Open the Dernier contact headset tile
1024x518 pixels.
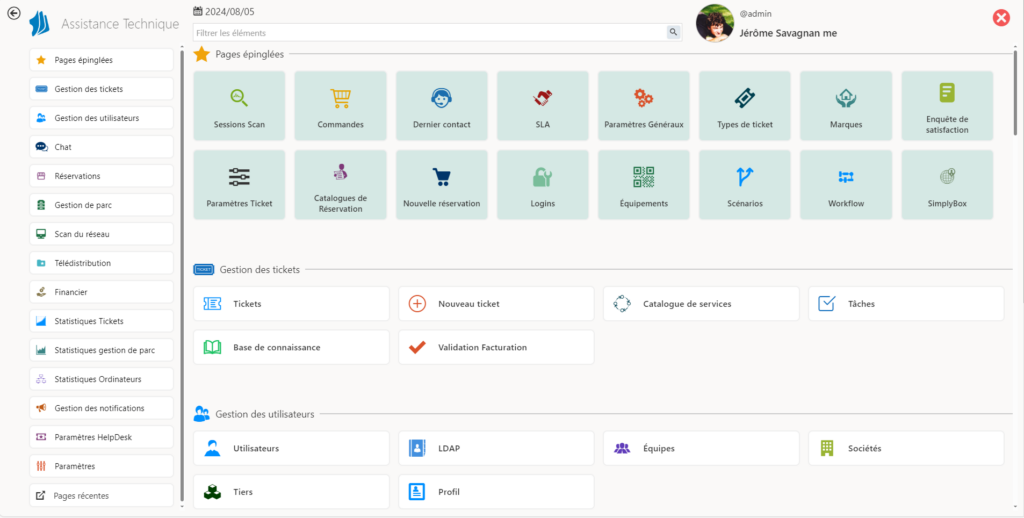(x=441, y=105)
